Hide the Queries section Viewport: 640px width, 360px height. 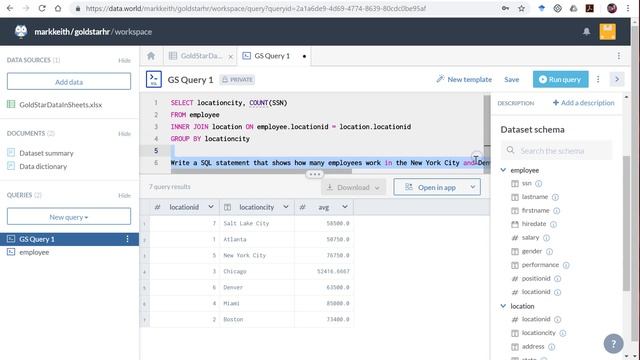click(124, 196)
